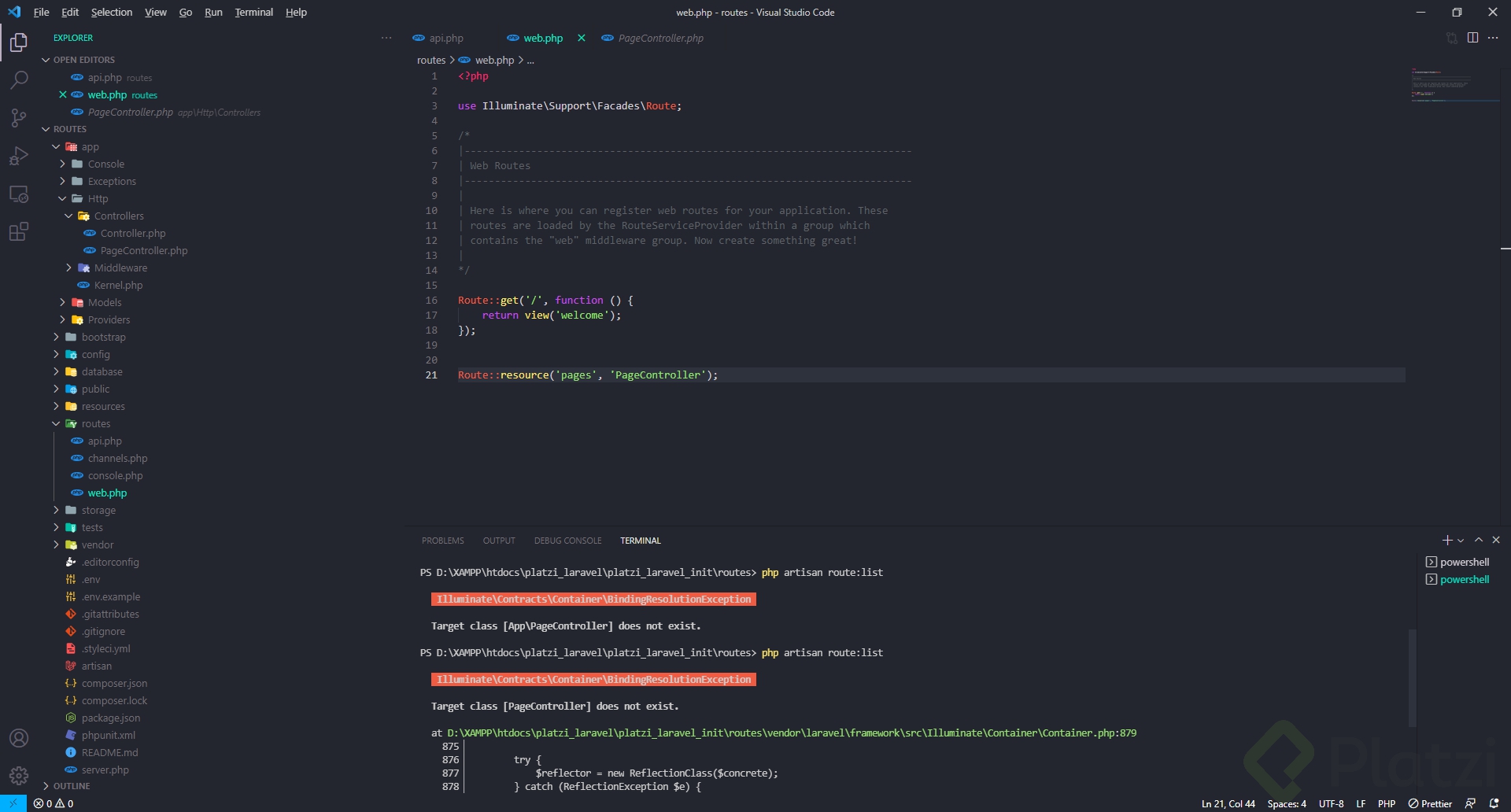Toggle Prettier formatter in status bar
Screen dimensions: 1511x812
click(x=1430, y=803)
